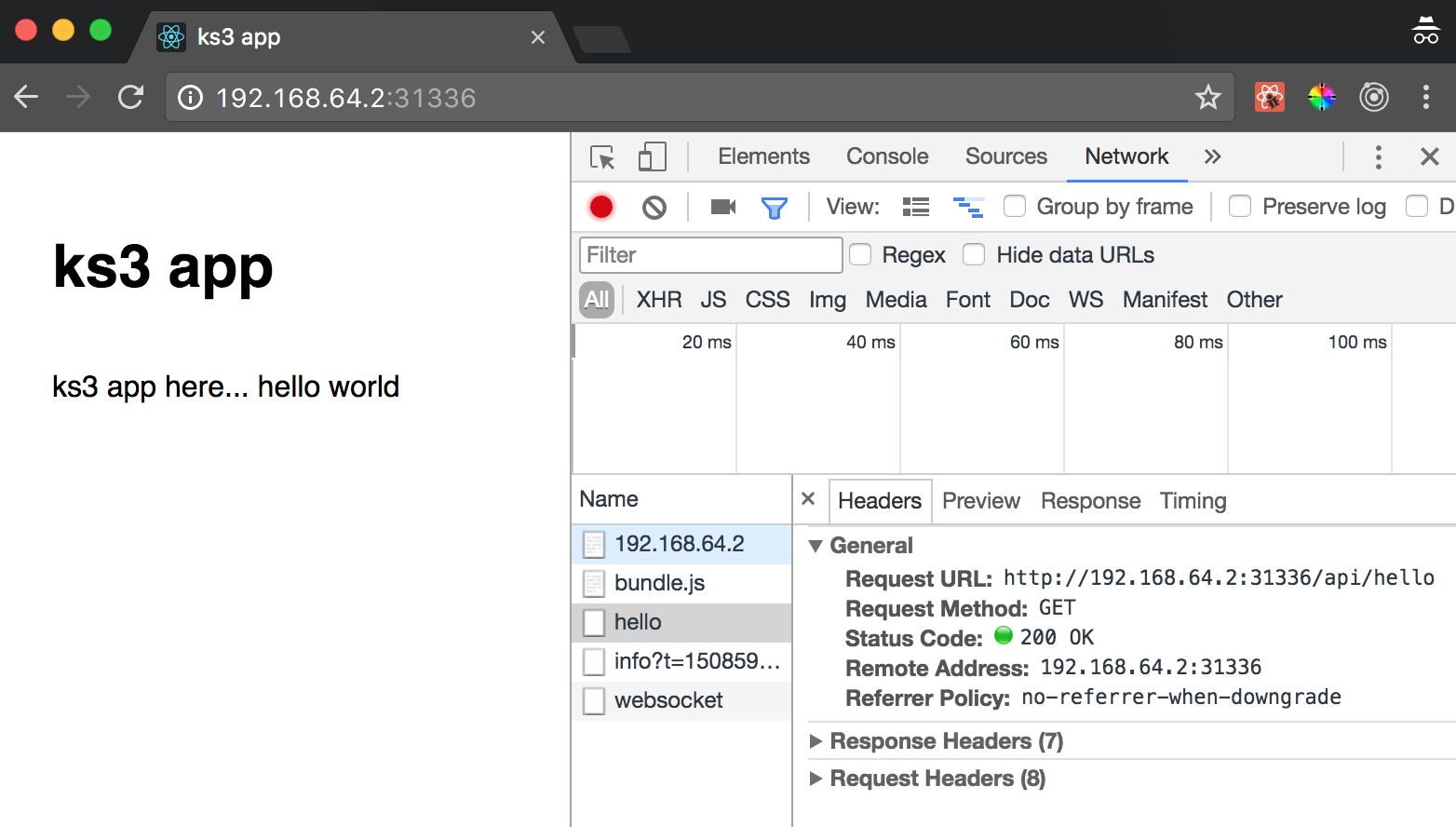Close the ks3 app tab
This screenshot has height=827, width=1456.
(x=538, y=37)
